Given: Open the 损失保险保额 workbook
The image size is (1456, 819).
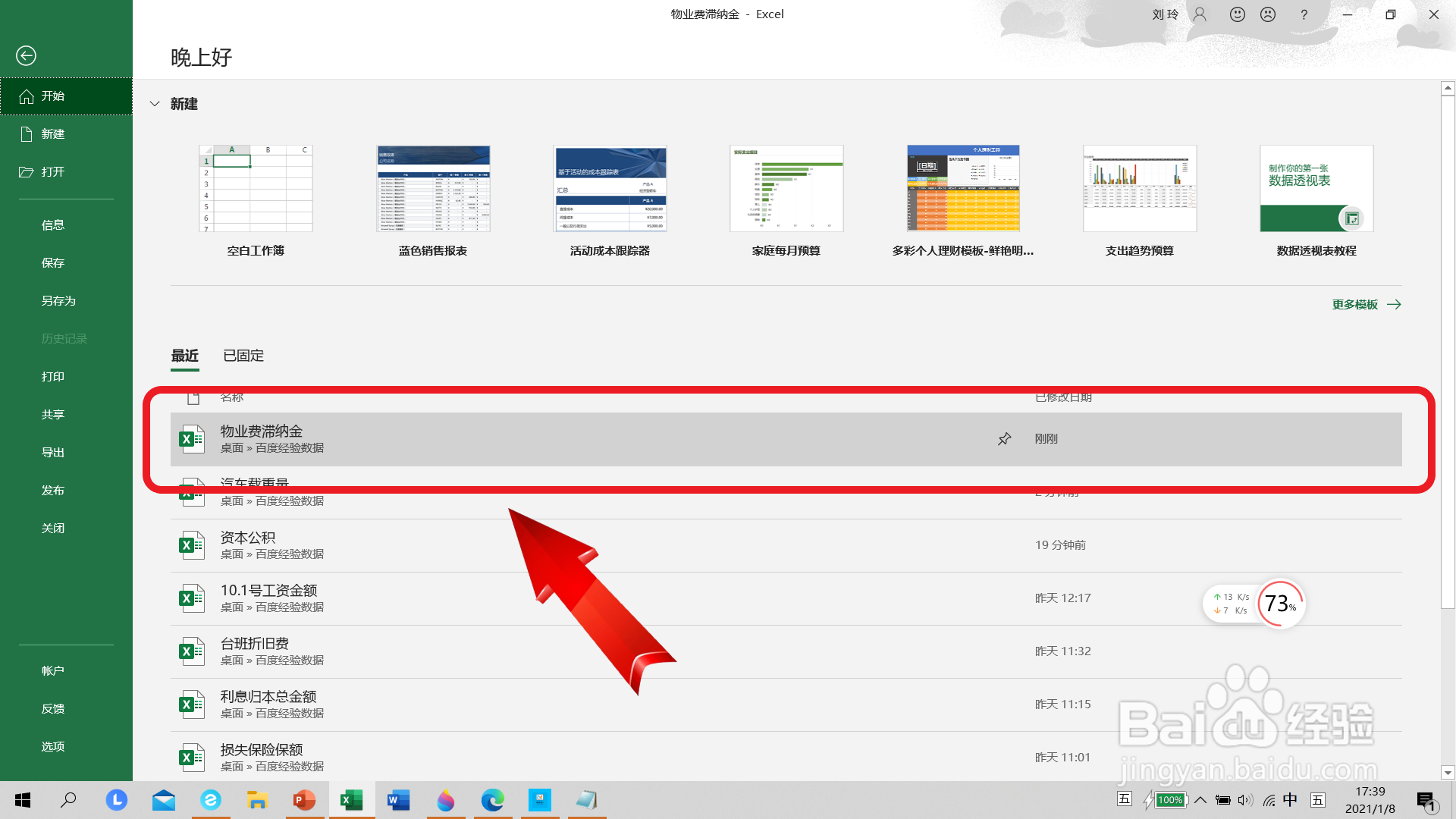Looking at the screenshot, I should pos(786,758).
